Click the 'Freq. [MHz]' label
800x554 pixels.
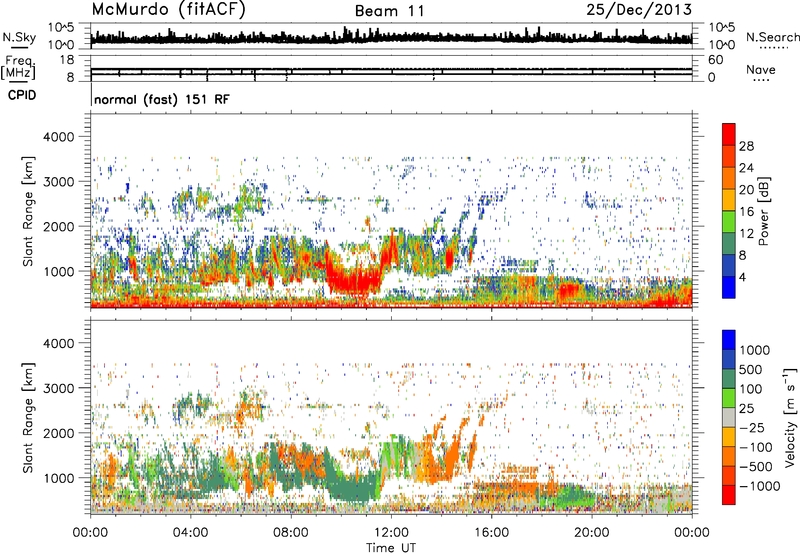pyautogui.click(x=19, y=68)
